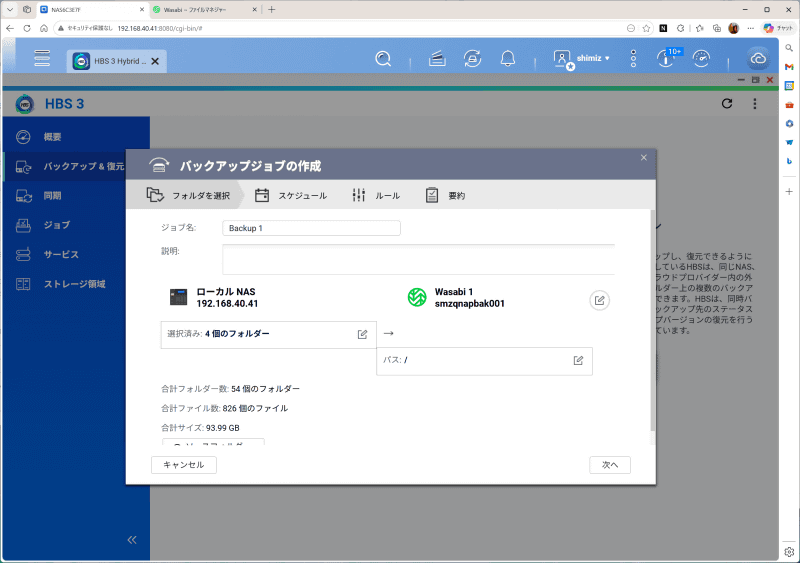800x563 pixels.
Task: Go back in the browser
Action: pyautogui.click(x=10, y=29)
